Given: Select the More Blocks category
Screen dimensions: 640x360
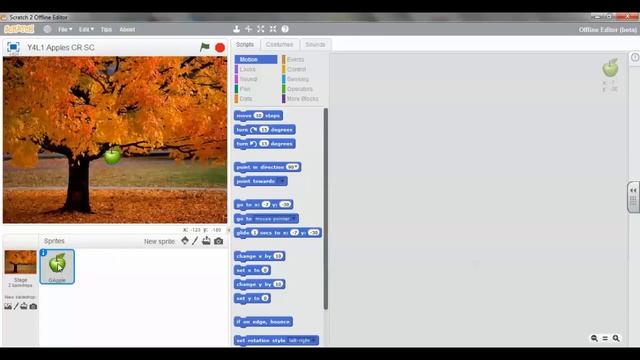Looking at the screenshot, I should 301,99.
